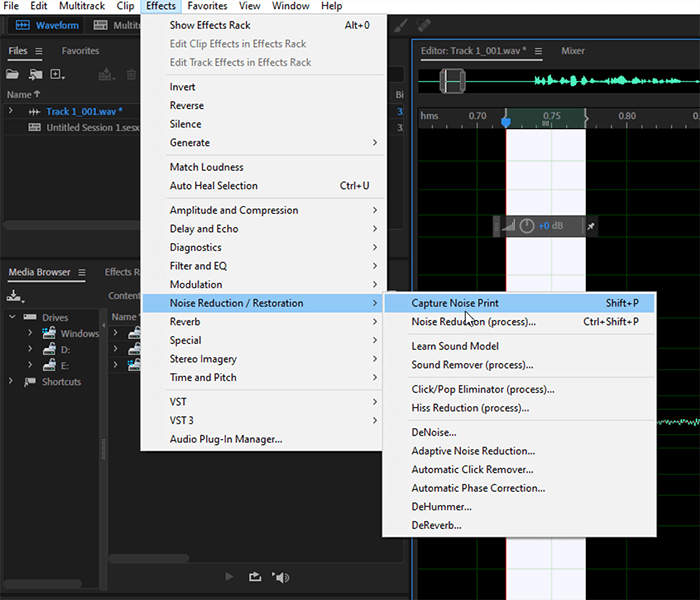Open the Favorites tab next to Files
This screenshot has height=600, width=700.
pos(80,51)
